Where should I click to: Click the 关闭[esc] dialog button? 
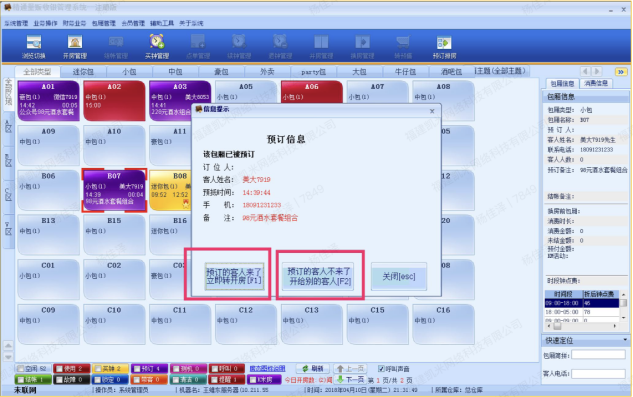(398, 276)
